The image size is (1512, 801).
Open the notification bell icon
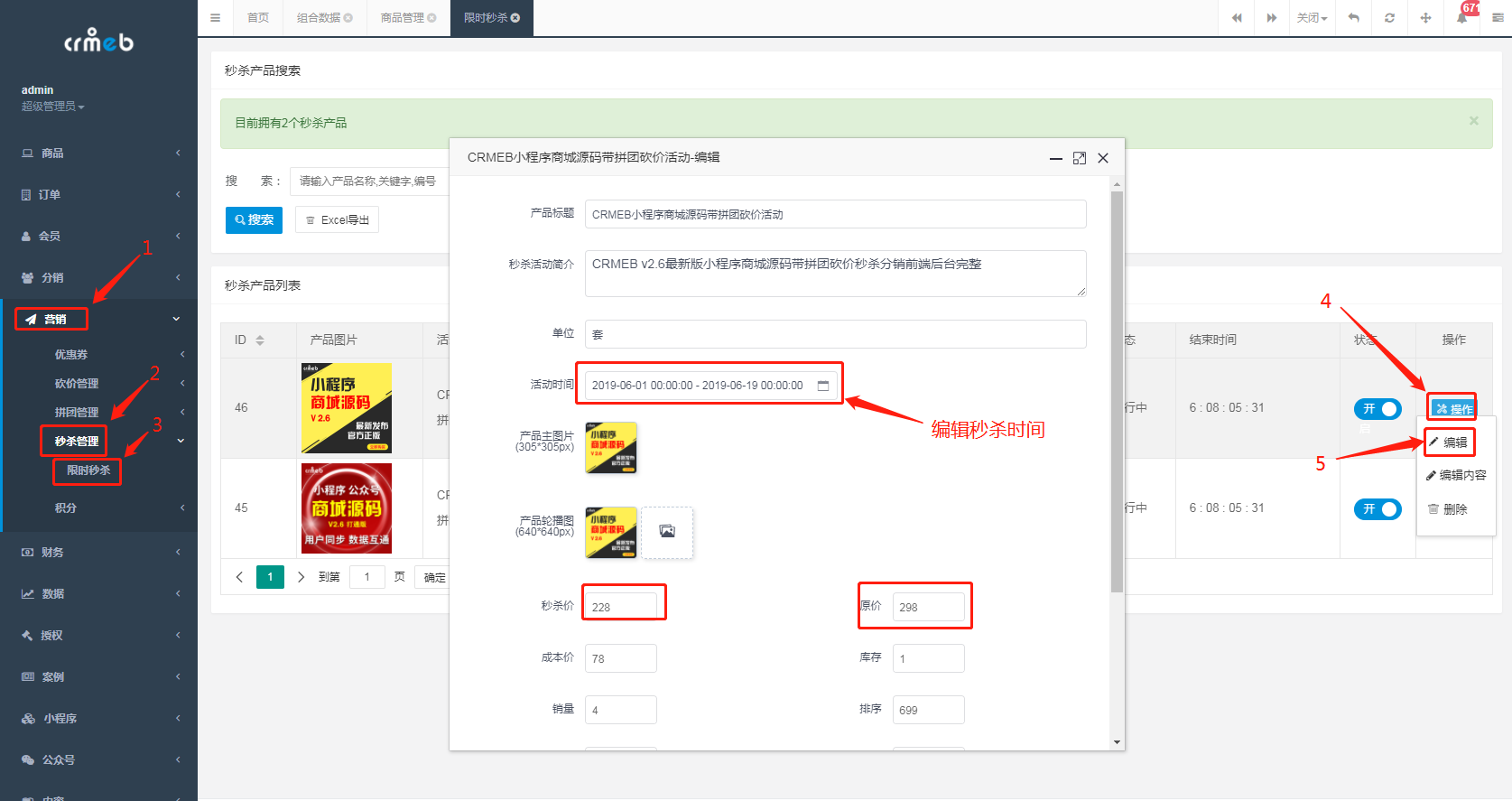pos(1461,17)
